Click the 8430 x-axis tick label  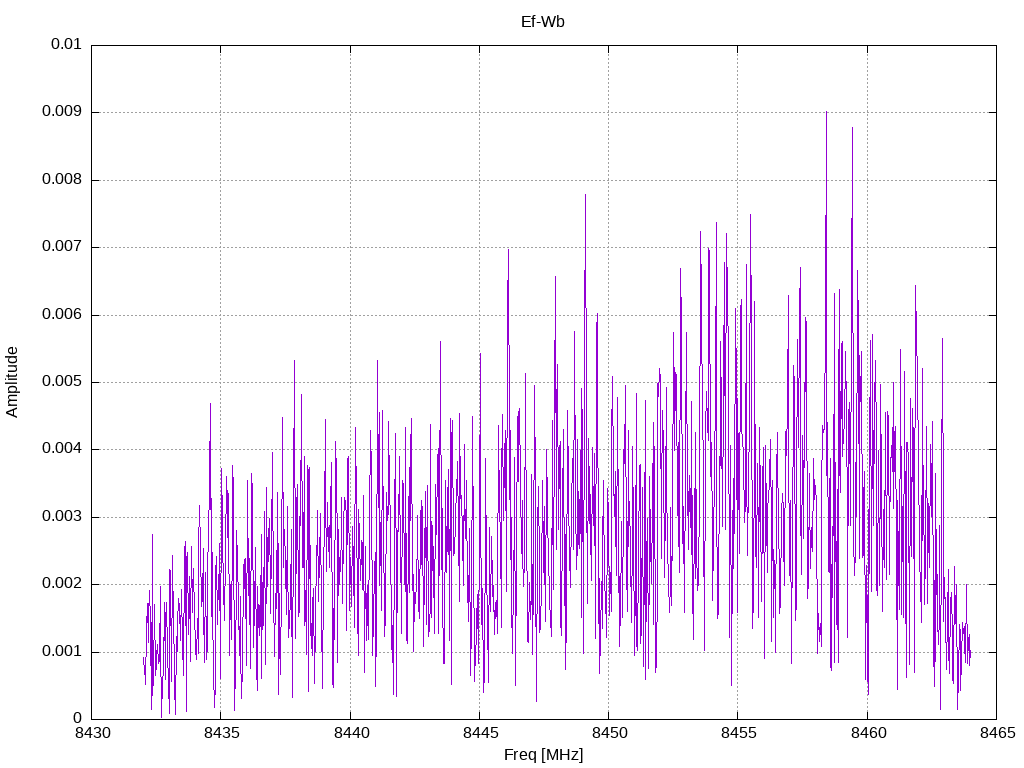point(92,733)
